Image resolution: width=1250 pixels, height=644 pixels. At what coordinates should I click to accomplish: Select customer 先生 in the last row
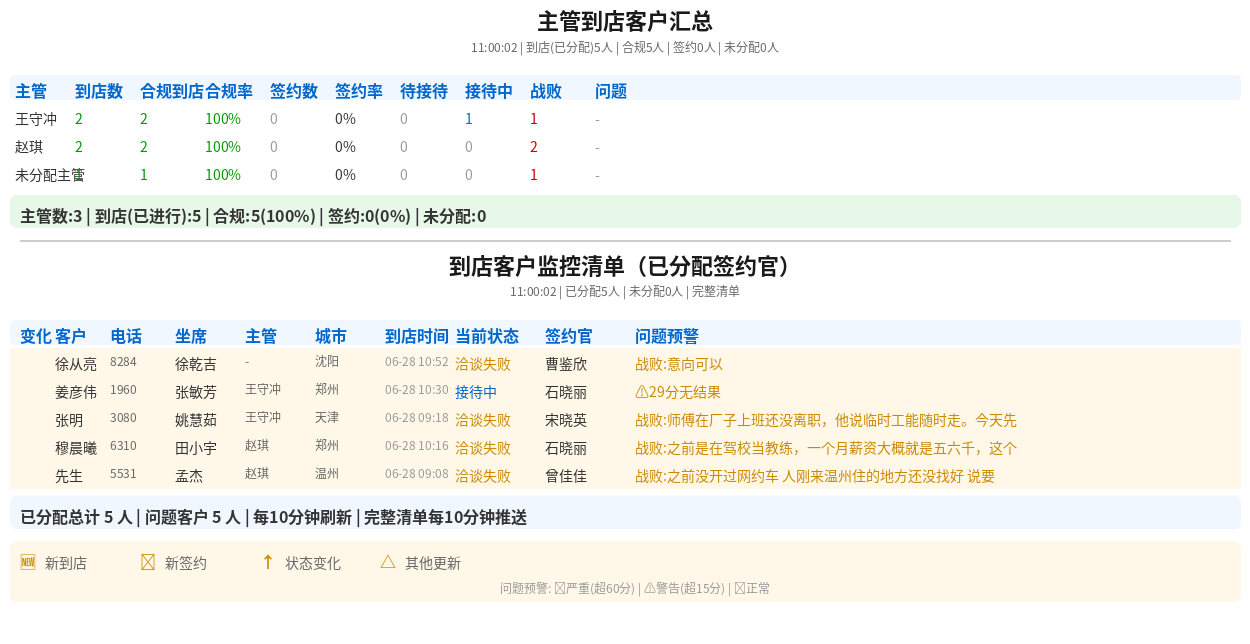(69, 476)
